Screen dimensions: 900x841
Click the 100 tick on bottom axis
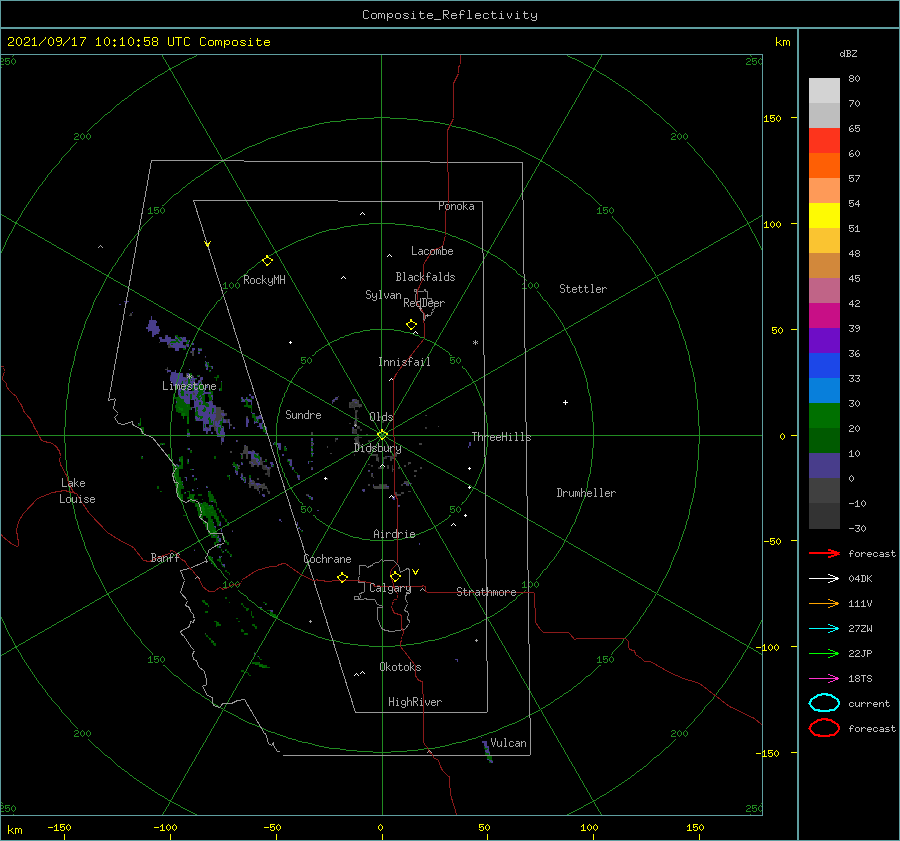(589, 827)
